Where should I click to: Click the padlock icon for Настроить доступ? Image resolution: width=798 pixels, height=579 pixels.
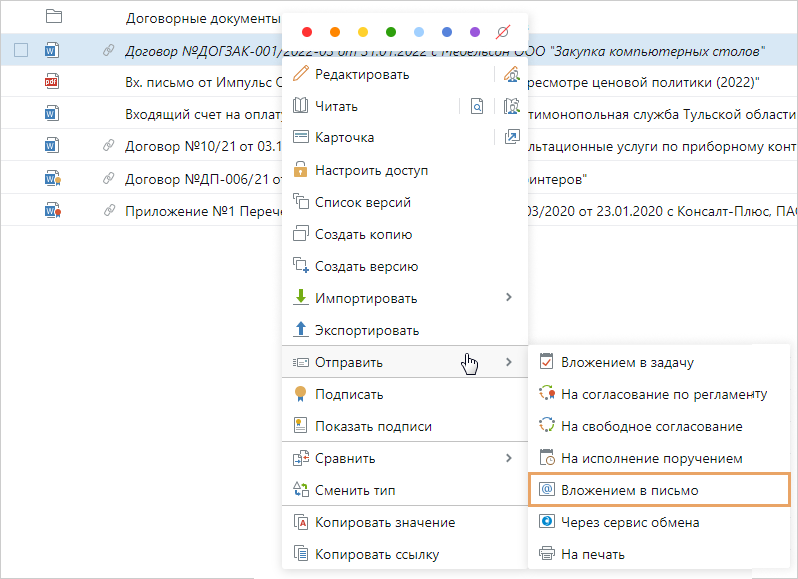(x=301, y=170)
